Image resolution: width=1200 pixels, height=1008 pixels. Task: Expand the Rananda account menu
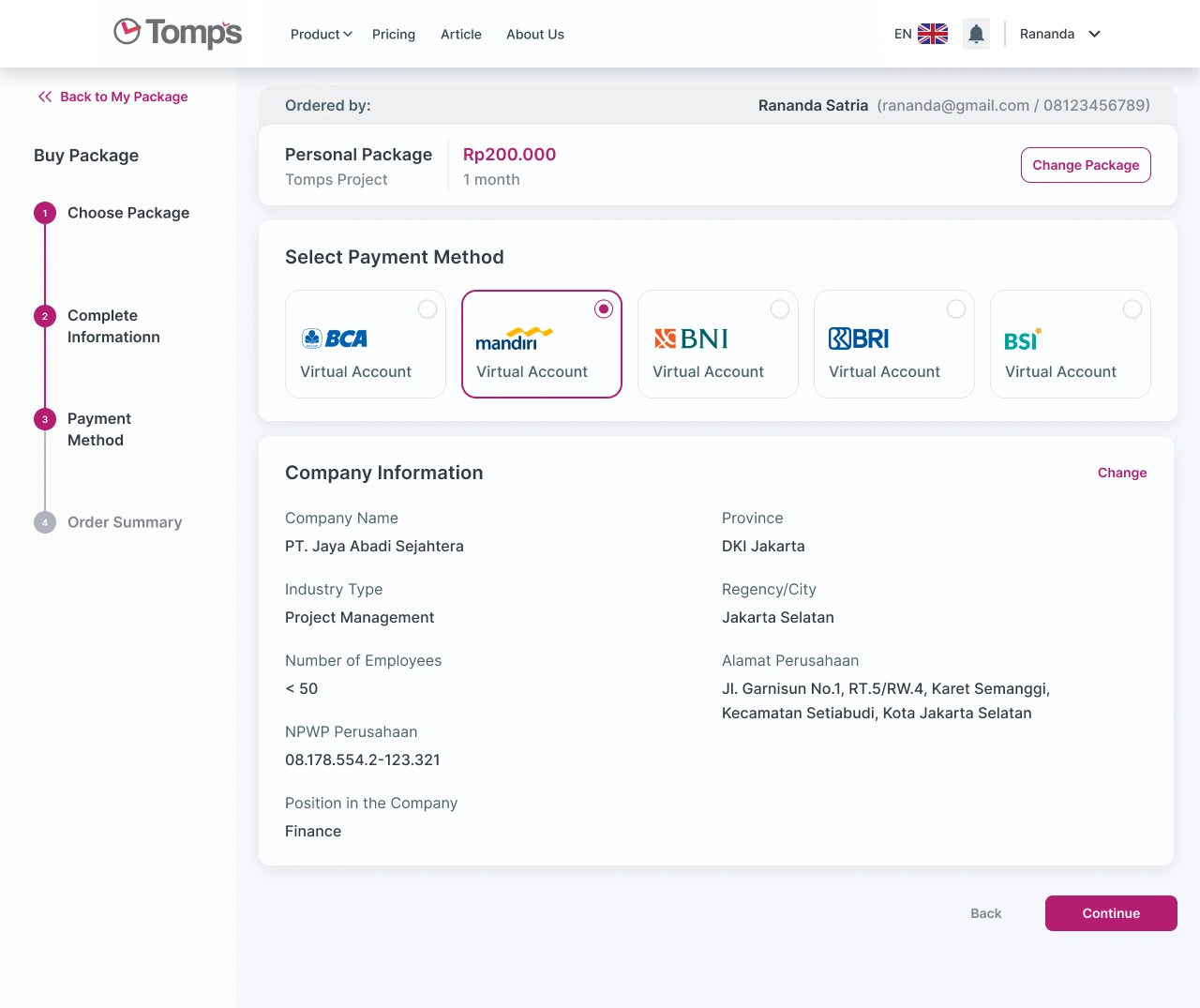click(1059, 34)
